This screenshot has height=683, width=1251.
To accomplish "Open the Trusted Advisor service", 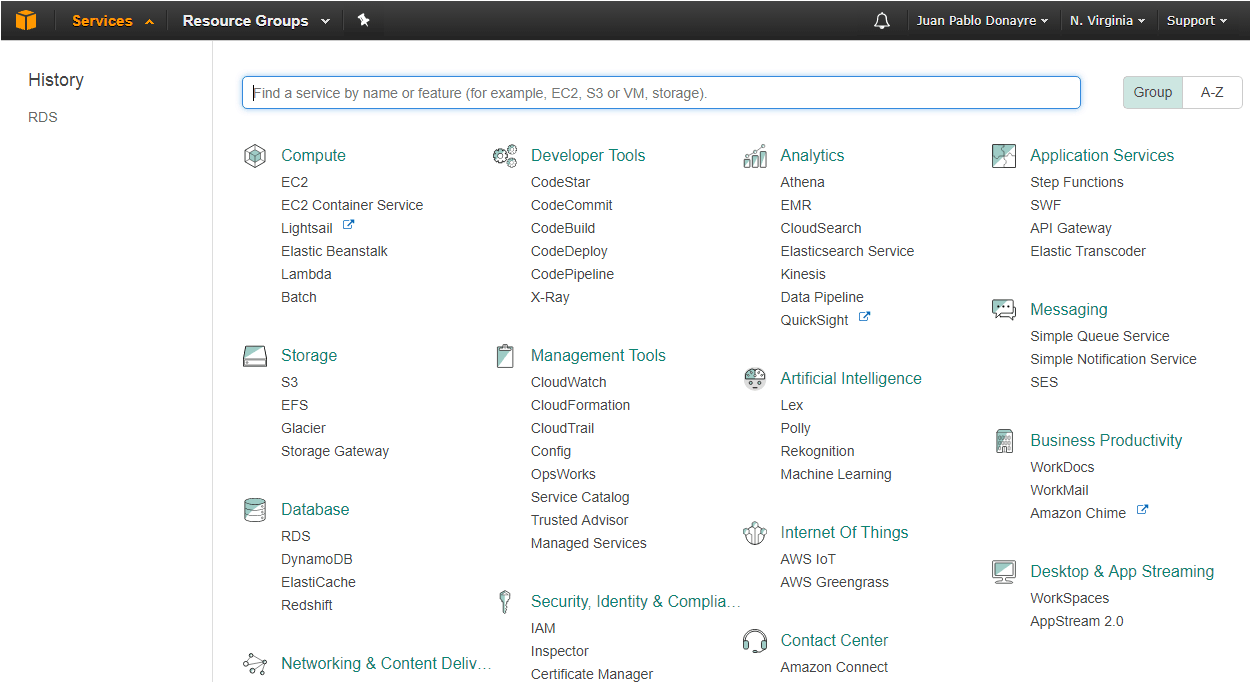I will click(580, 520).
